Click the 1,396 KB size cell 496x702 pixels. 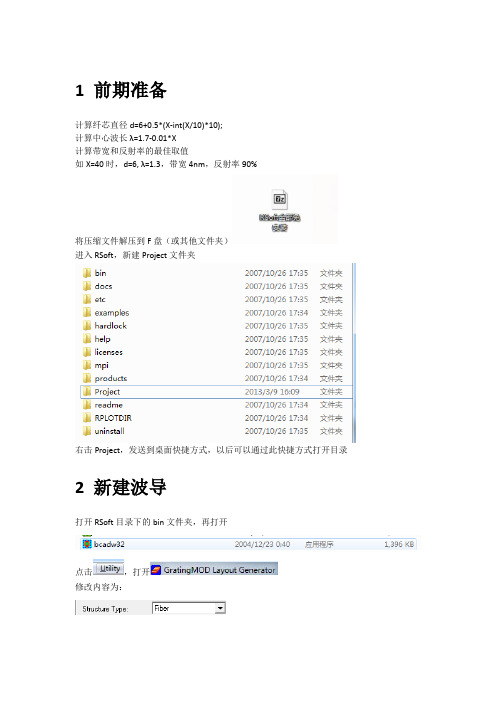[x=399, y=544]
